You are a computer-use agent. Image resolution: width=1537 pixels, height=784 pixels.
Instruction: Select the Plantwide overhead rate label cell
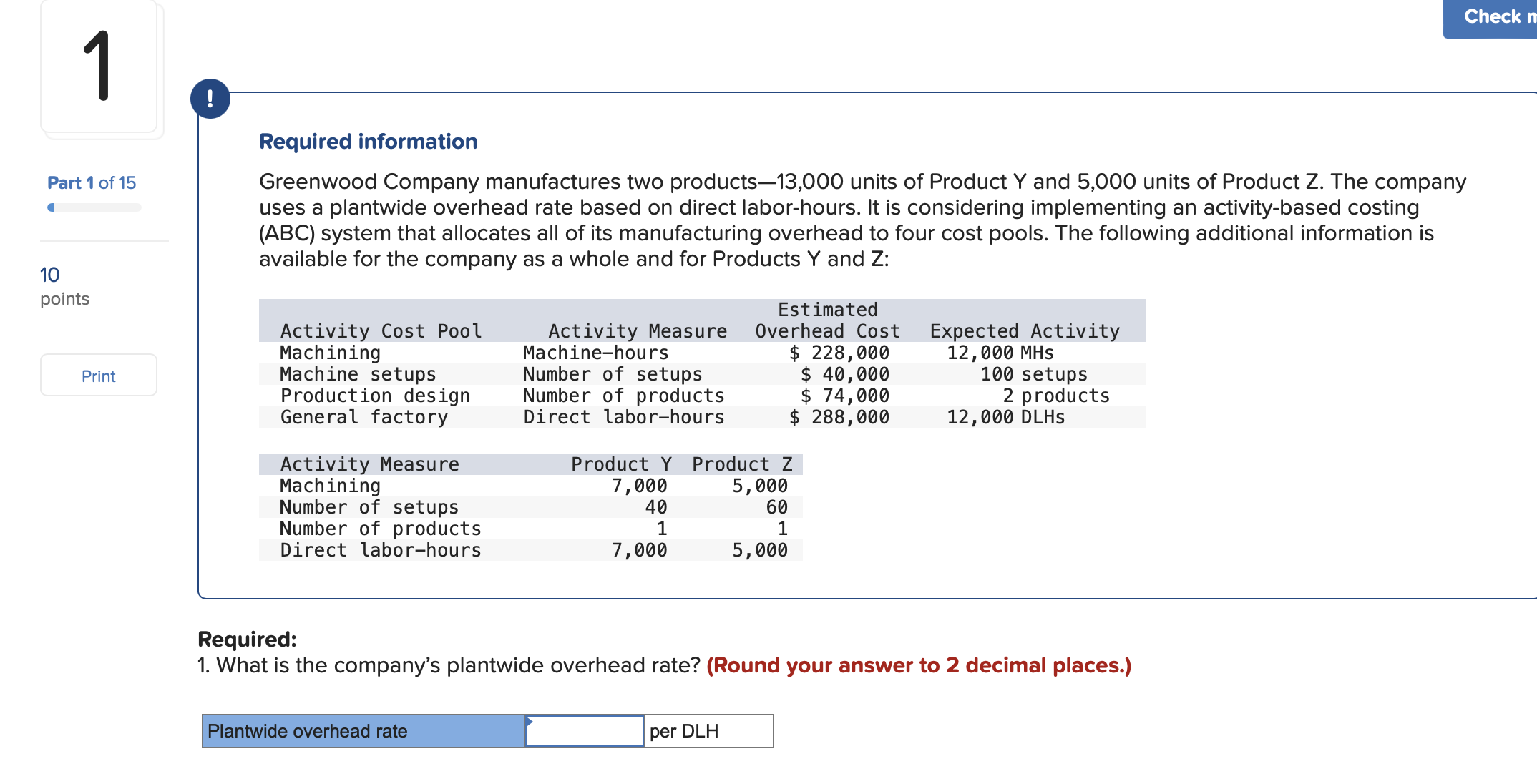click(x=363, y=731)
